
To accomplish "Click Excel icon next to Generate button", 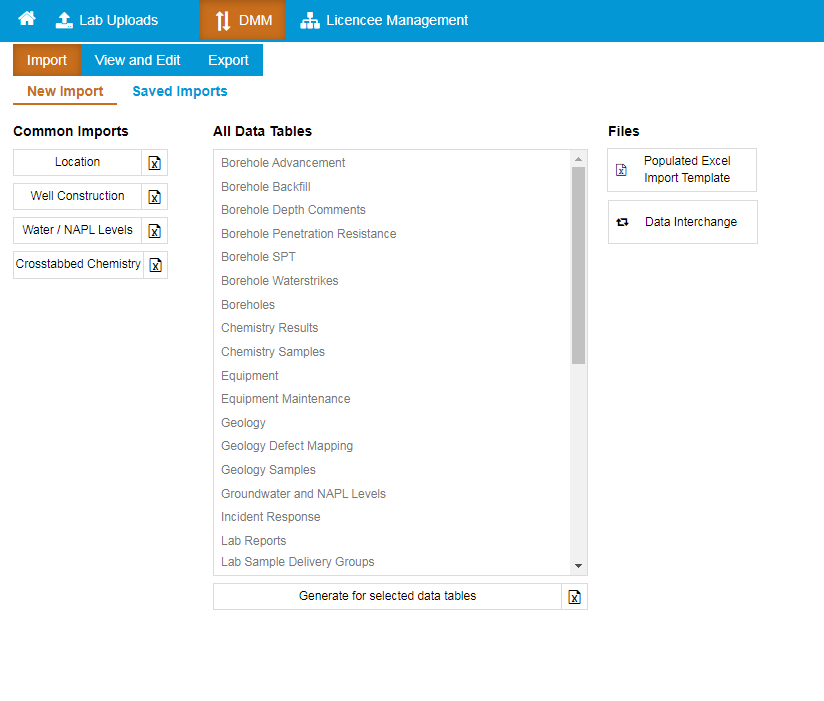I will (574, 597).
